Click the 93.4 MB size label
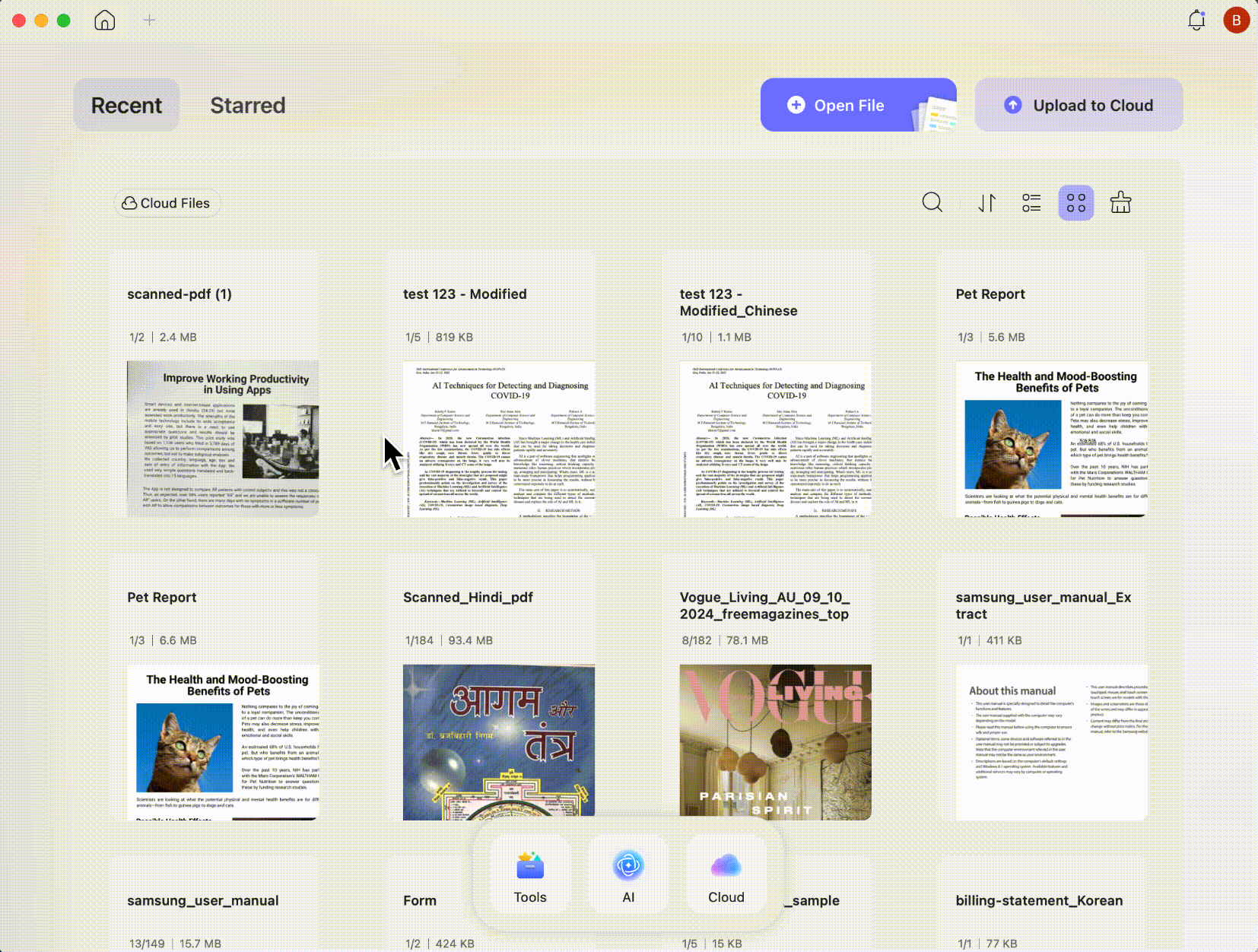This screenshot has height=952, width=1258. tap(471, 640)
